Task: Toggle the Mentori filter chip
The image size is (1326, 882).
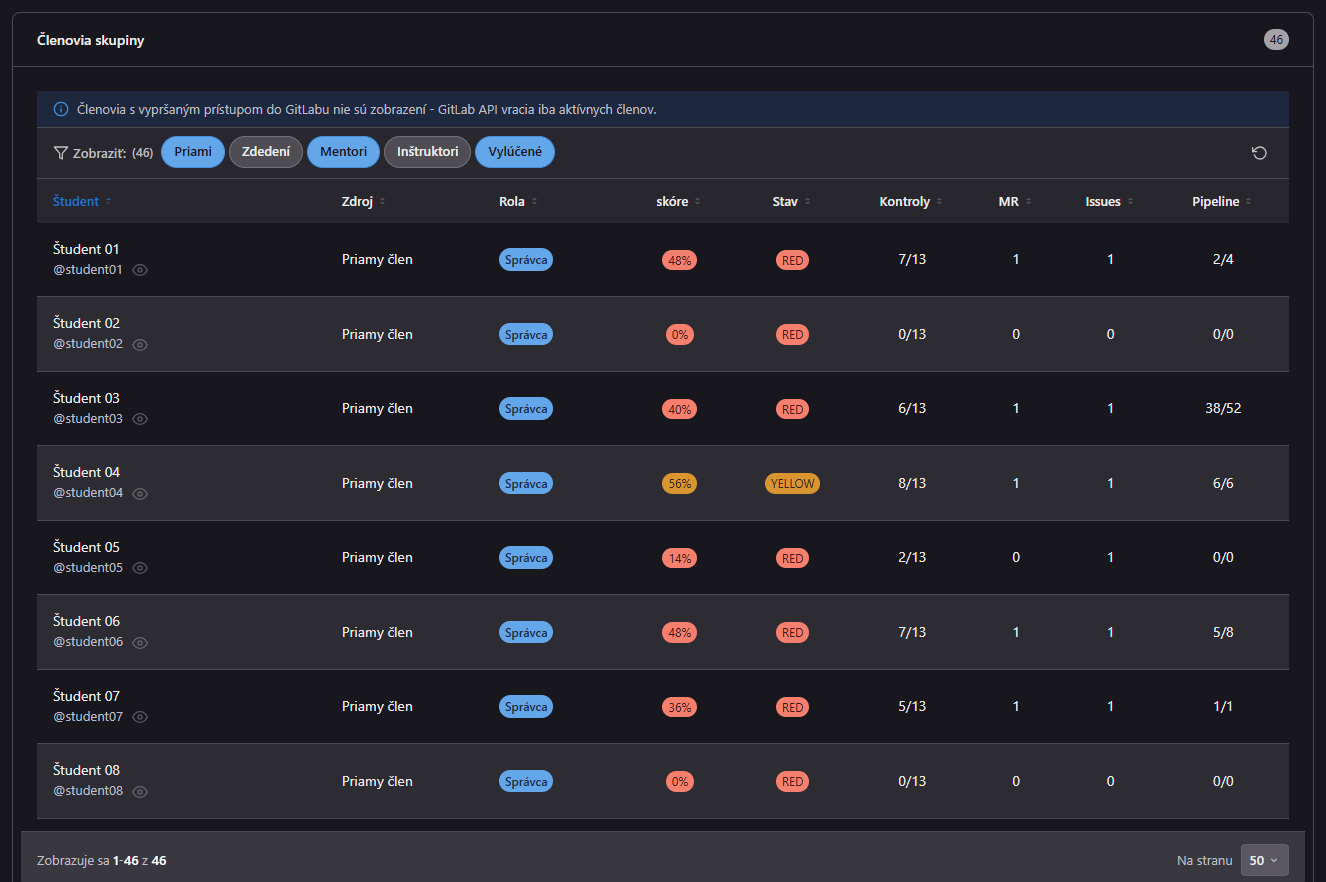Action: (343, 152)
